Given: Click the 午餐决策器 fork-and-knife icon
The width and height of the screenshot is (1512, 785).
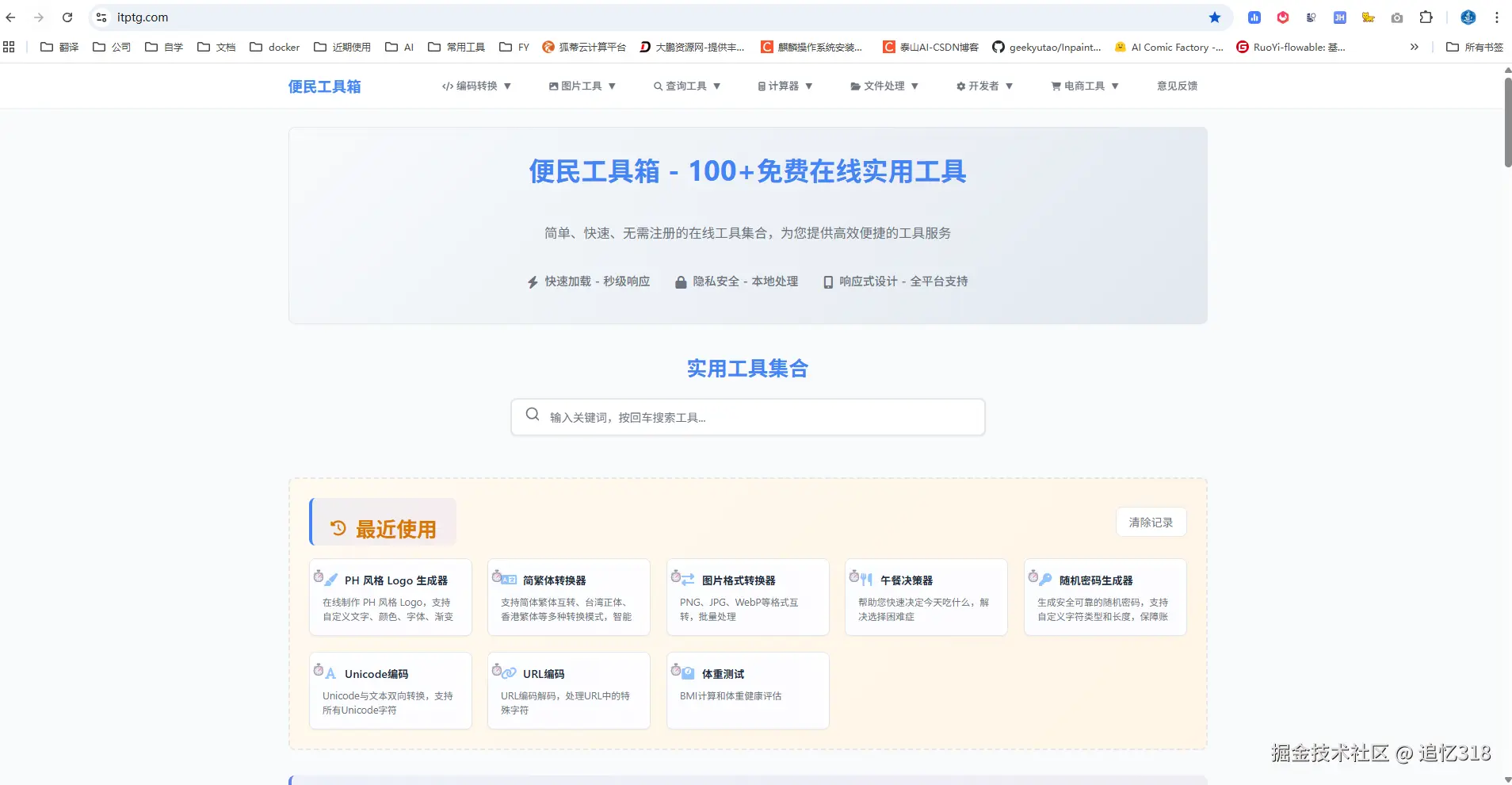Looking at the screenshot, I should [x=867, y=580].
